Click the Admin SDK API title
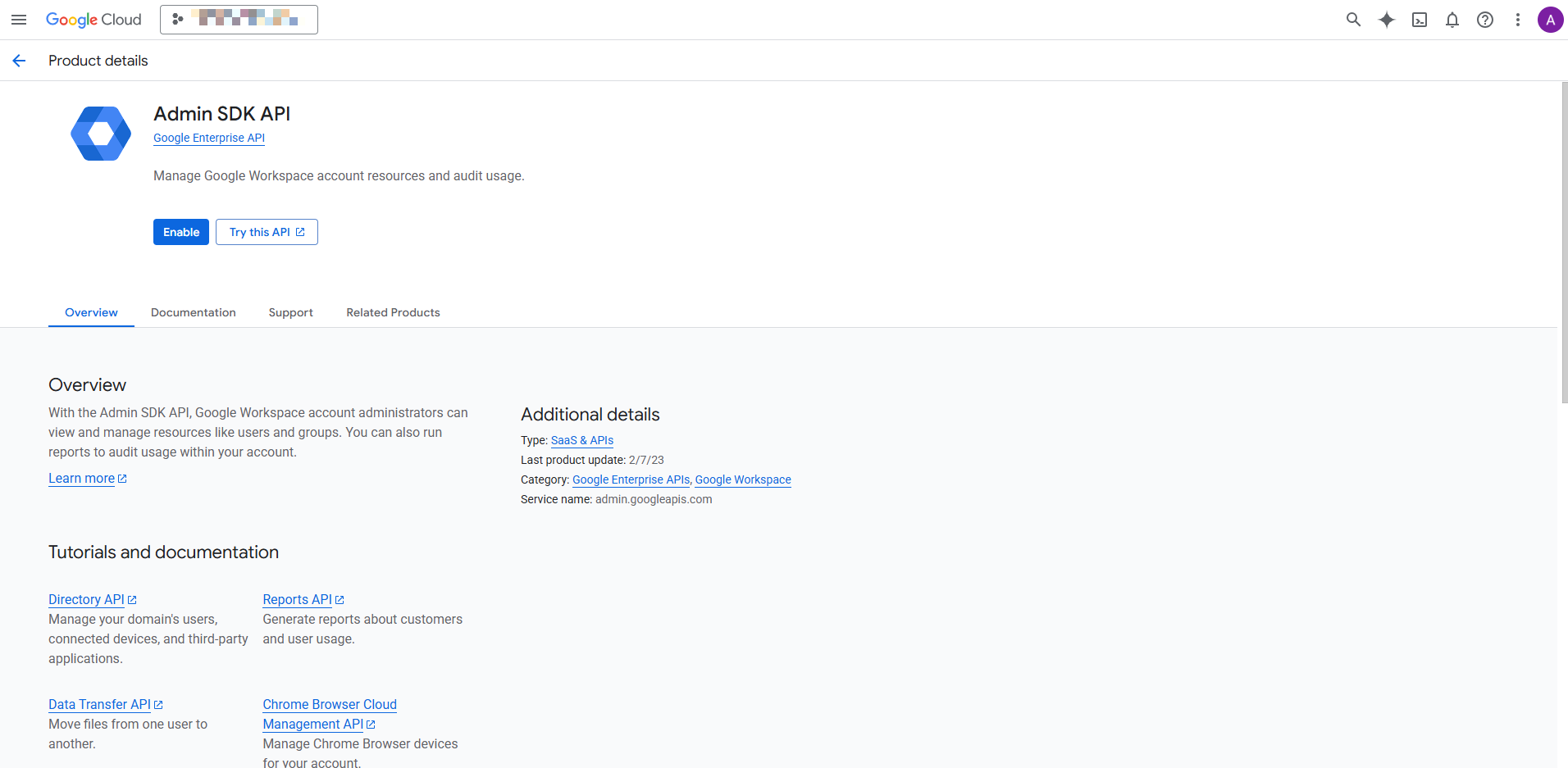 [222, 114]
